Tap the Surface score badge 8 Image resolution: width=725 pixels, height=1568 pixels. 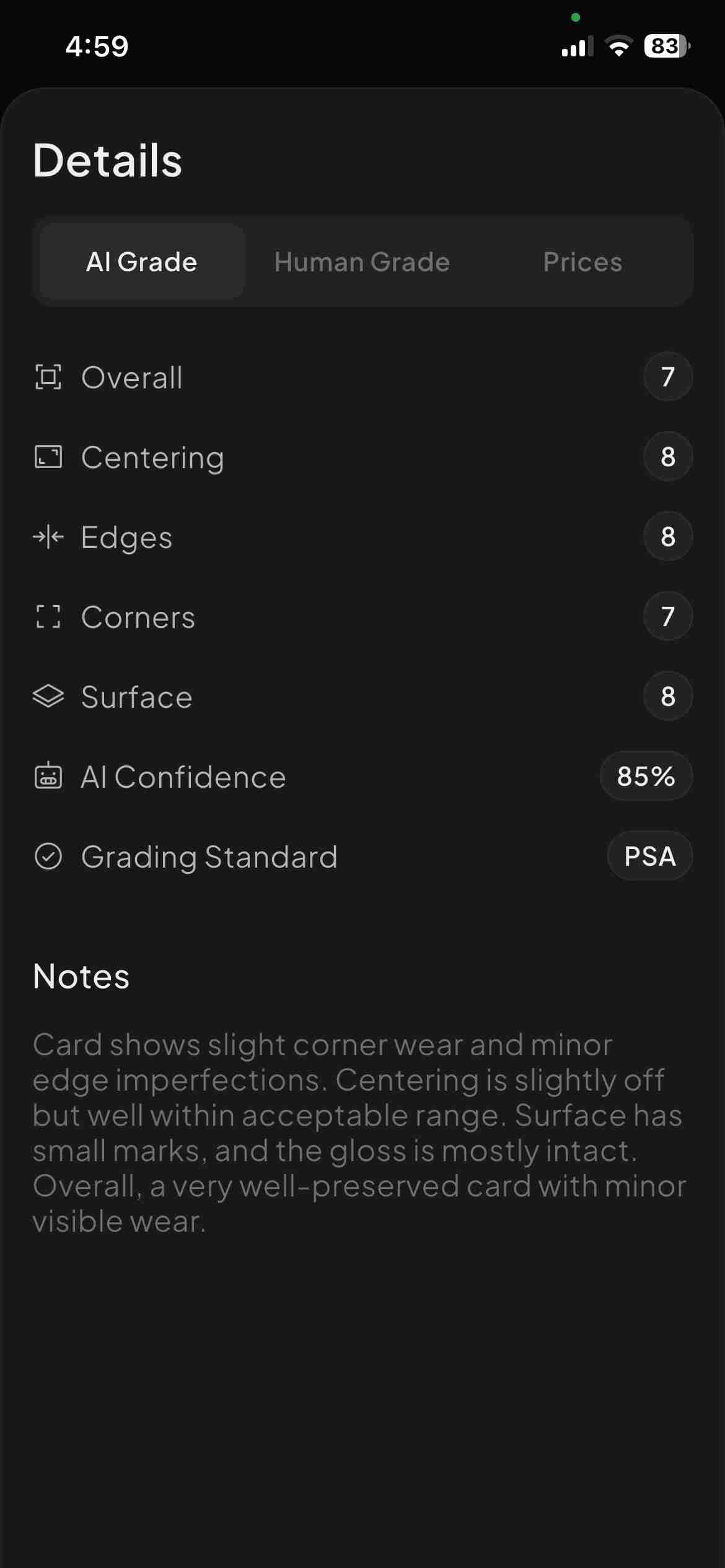(x=668, y=696)
